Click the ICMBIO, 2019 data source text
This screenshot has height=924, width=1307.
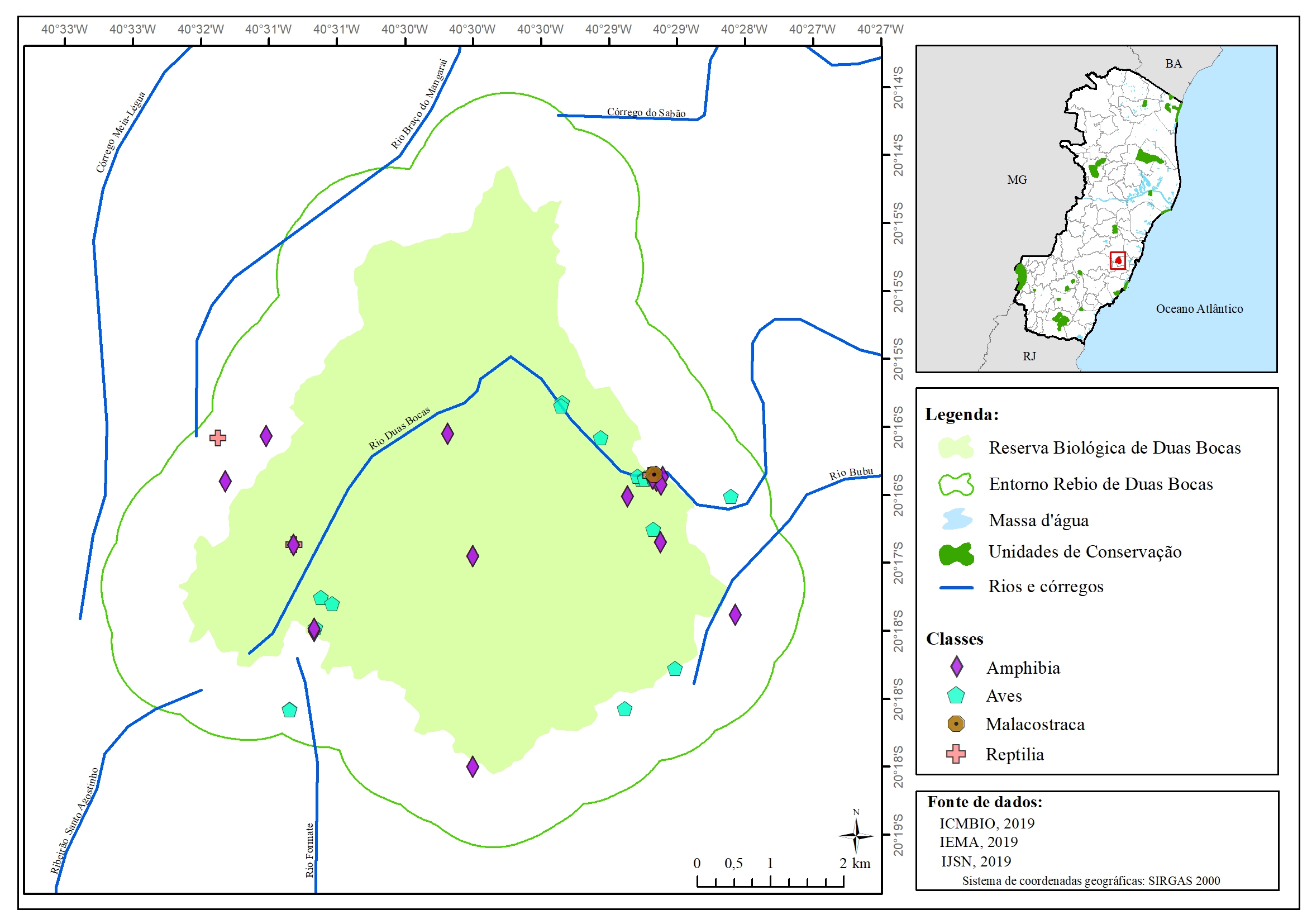[986, 823]
